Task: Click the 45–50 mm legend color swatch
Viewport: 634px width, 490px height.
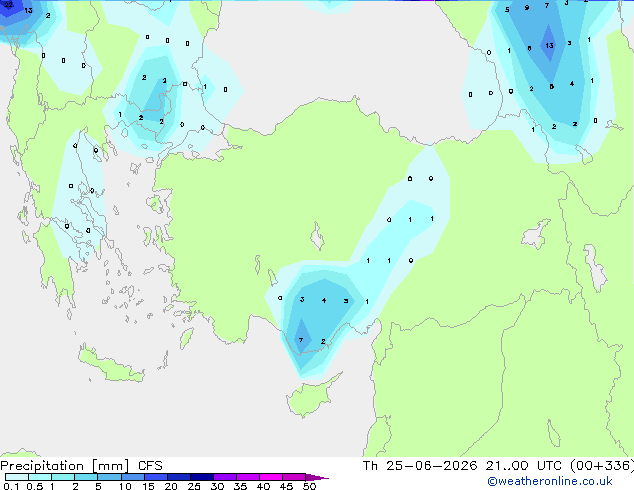Action: 294,477
